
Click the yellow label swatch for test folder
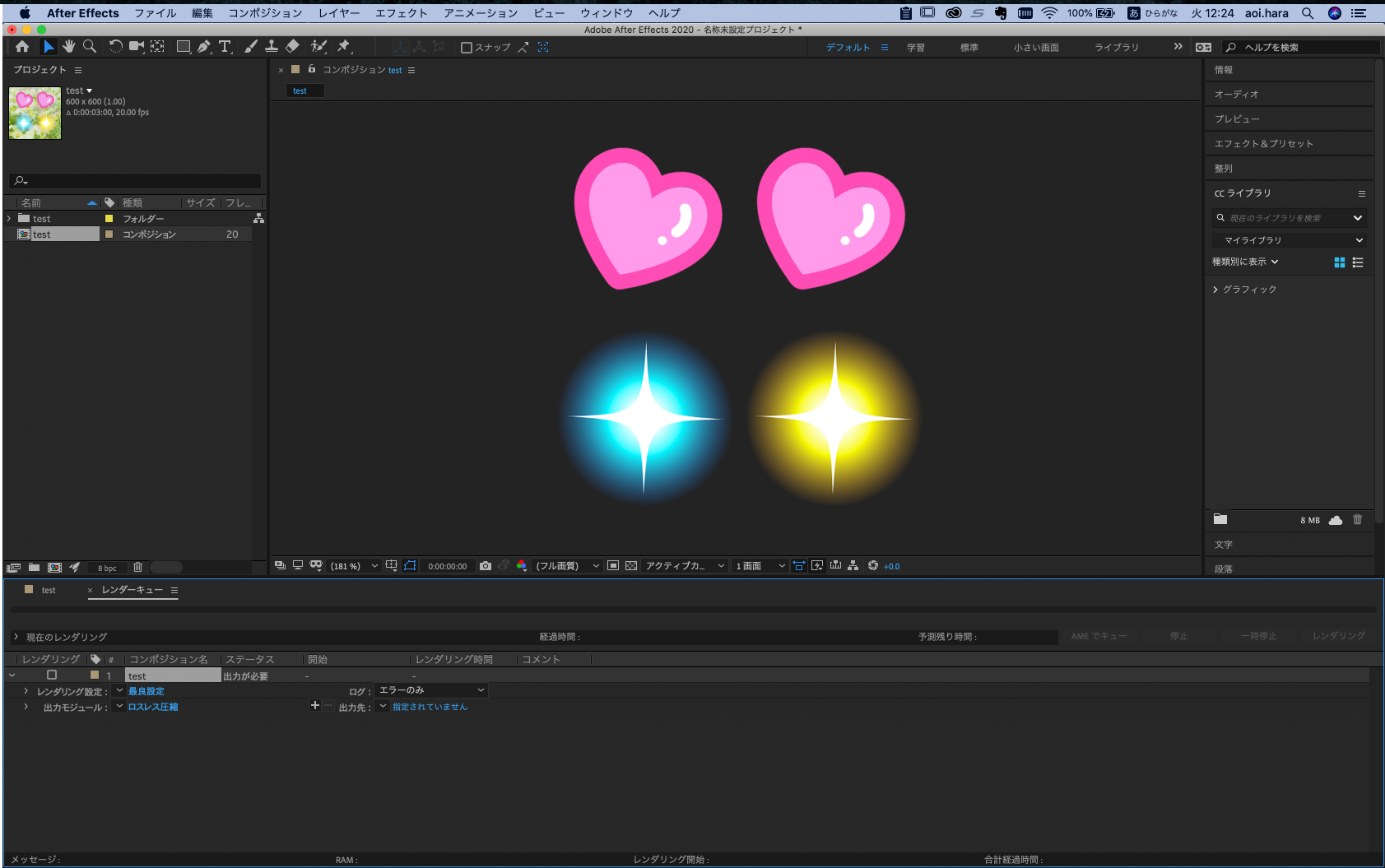(x=109, y=219)
